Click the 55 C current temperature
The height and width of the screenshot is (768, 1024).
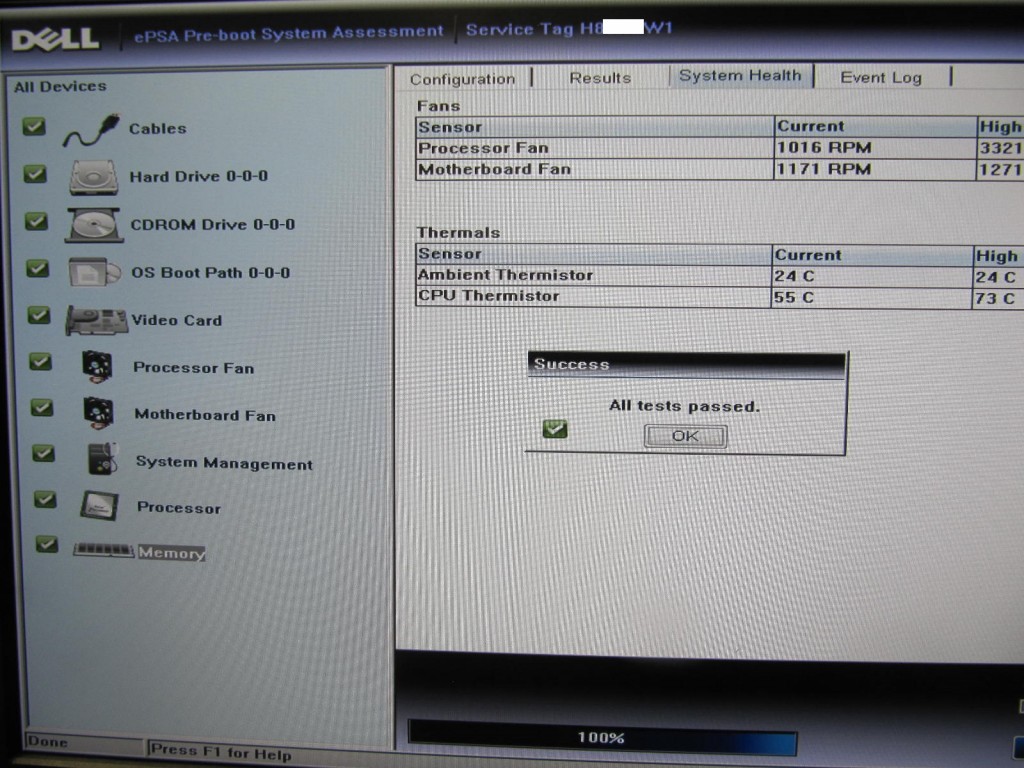(794, 298)
